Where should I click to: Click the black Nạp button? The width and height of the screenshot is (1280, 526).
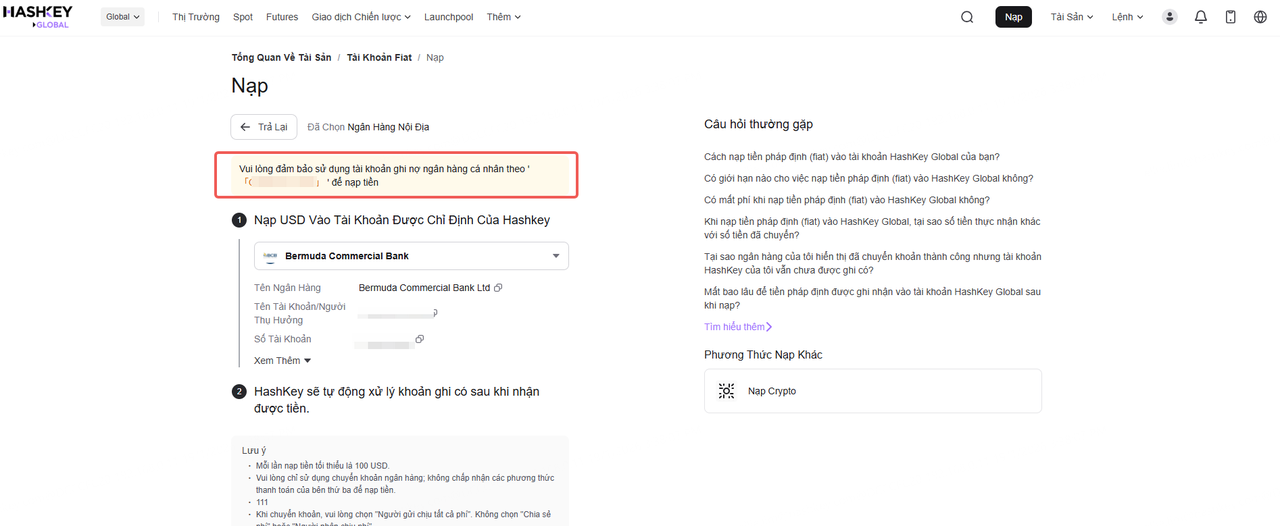click(1013, 17)
